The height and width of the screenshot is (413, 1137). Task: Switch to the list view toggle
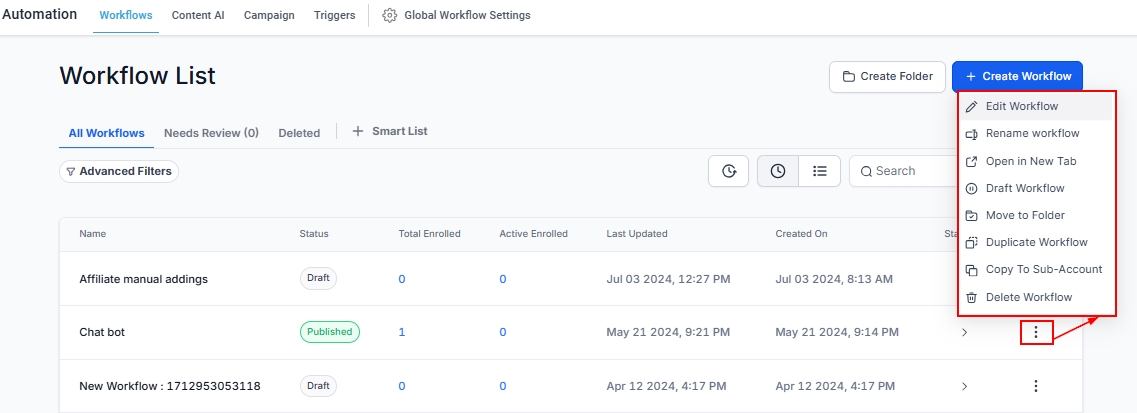point(820,171)
